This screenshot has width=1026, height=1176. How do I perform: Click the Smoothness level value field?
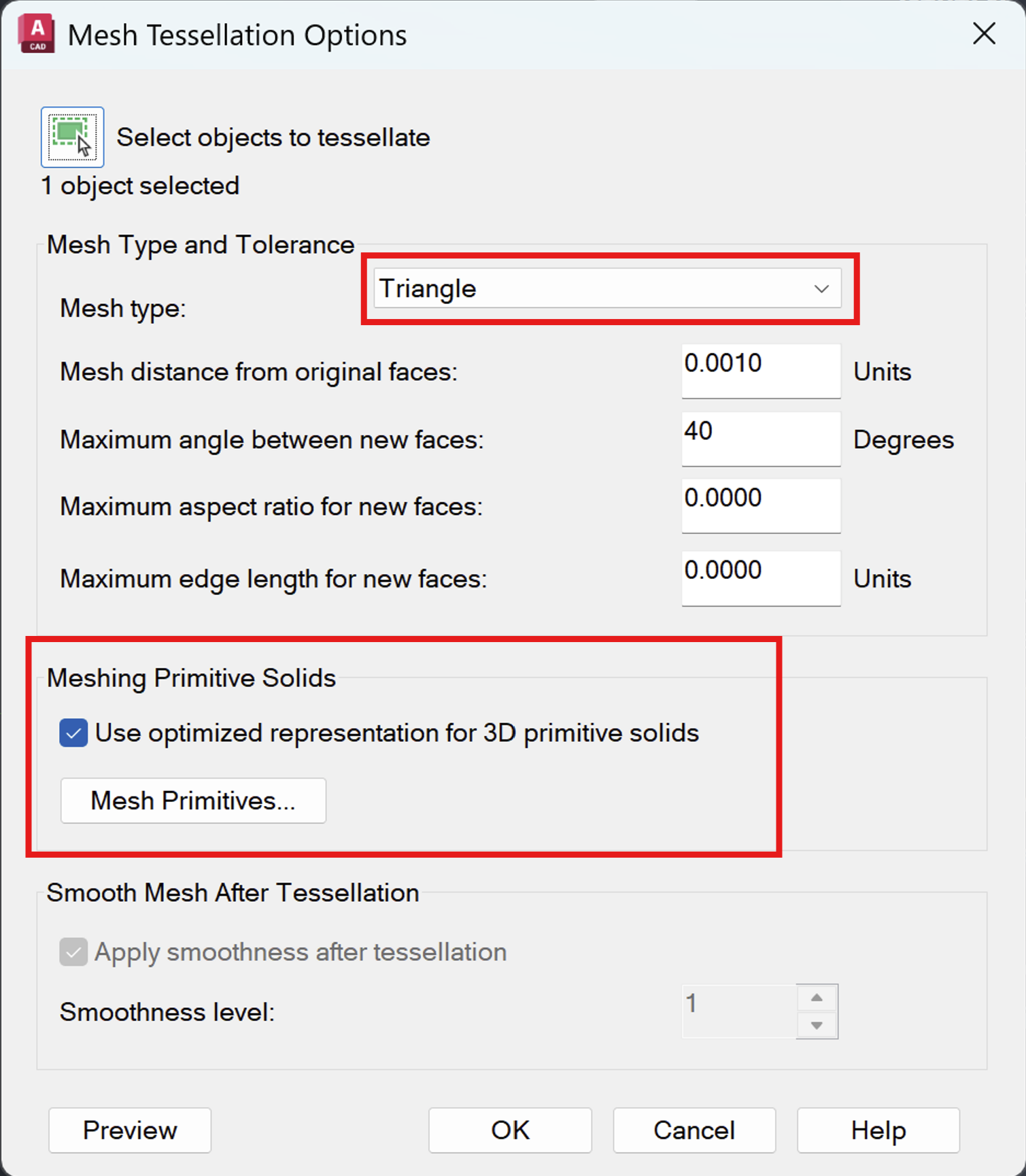(739, 1011)
